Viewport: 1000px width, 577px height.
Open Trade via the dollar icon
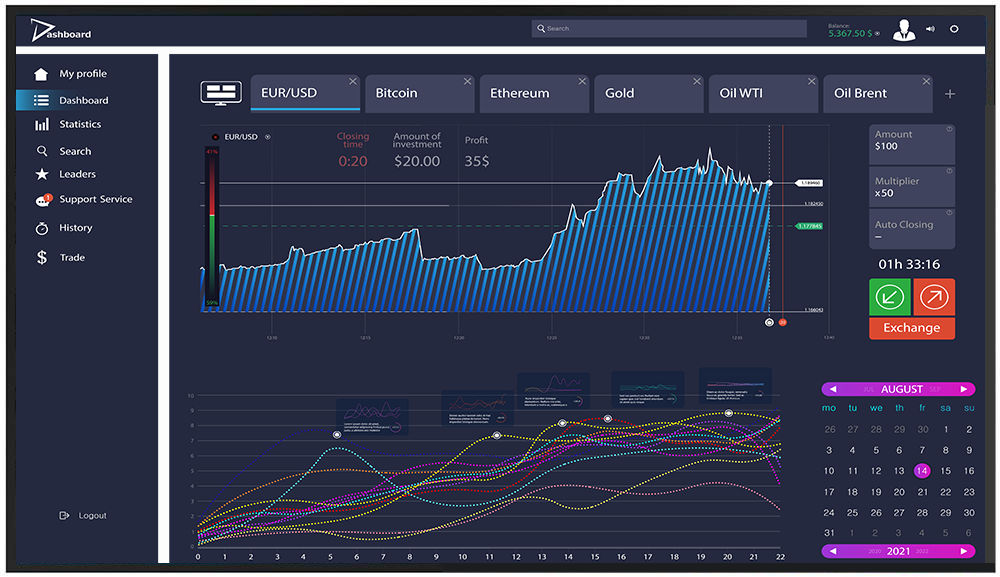click(x=42, y=258)
